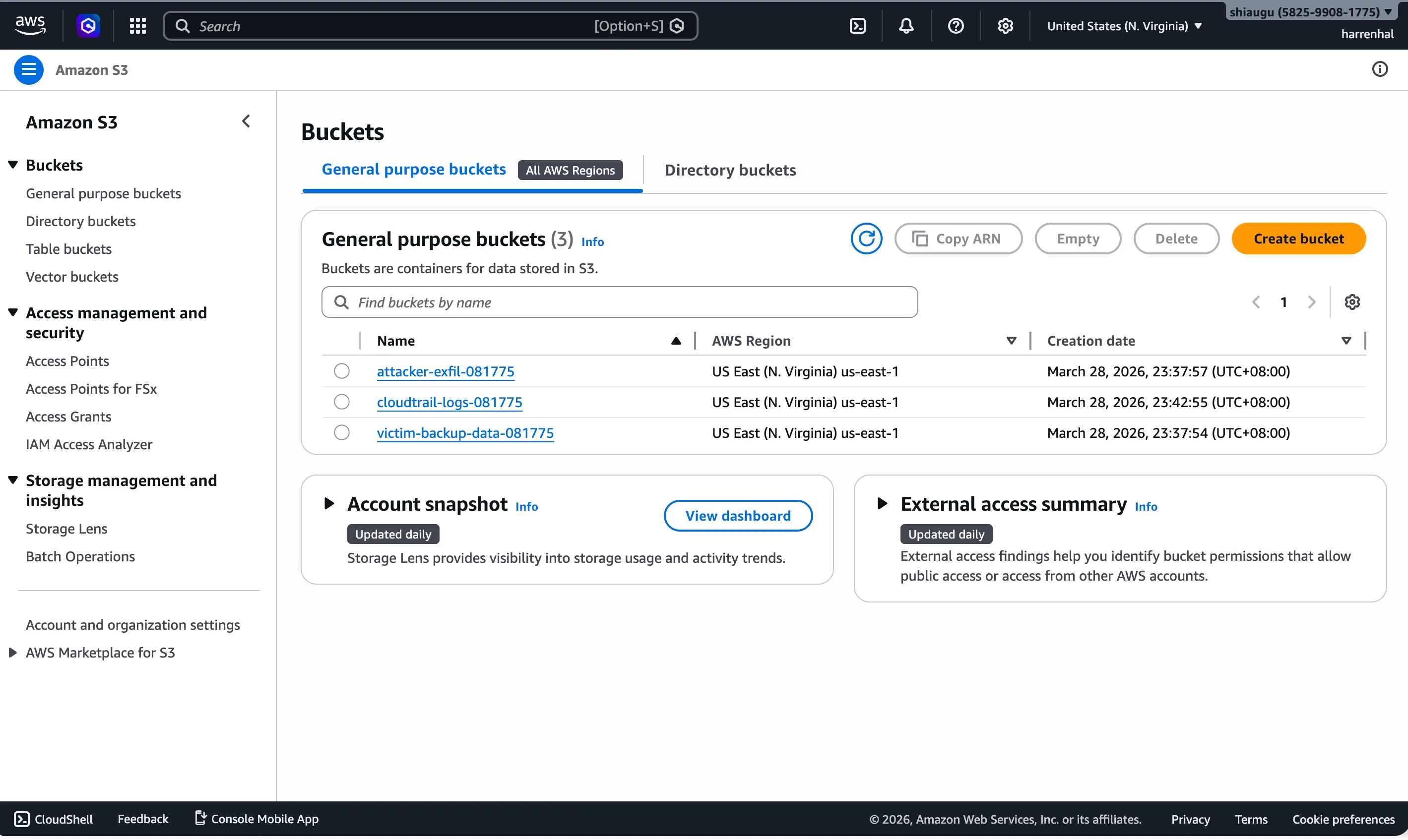This screenshot has height=840, width=1408.
Task: Open Batch Operations in sidebar
Action: [80, 556]
